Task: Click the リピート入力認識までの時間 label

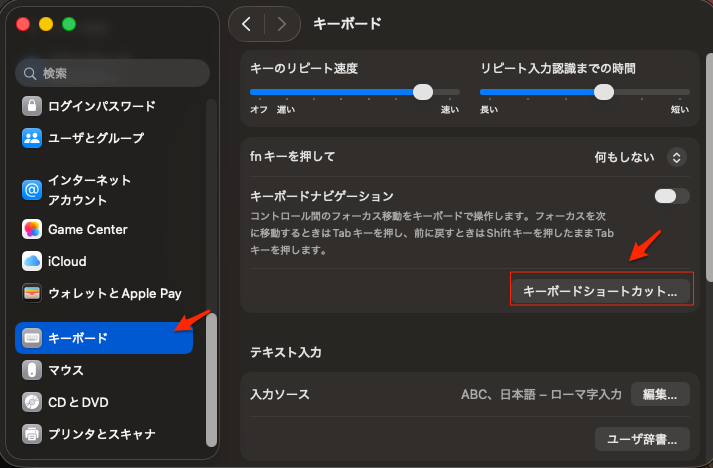Action: (558, 69)
